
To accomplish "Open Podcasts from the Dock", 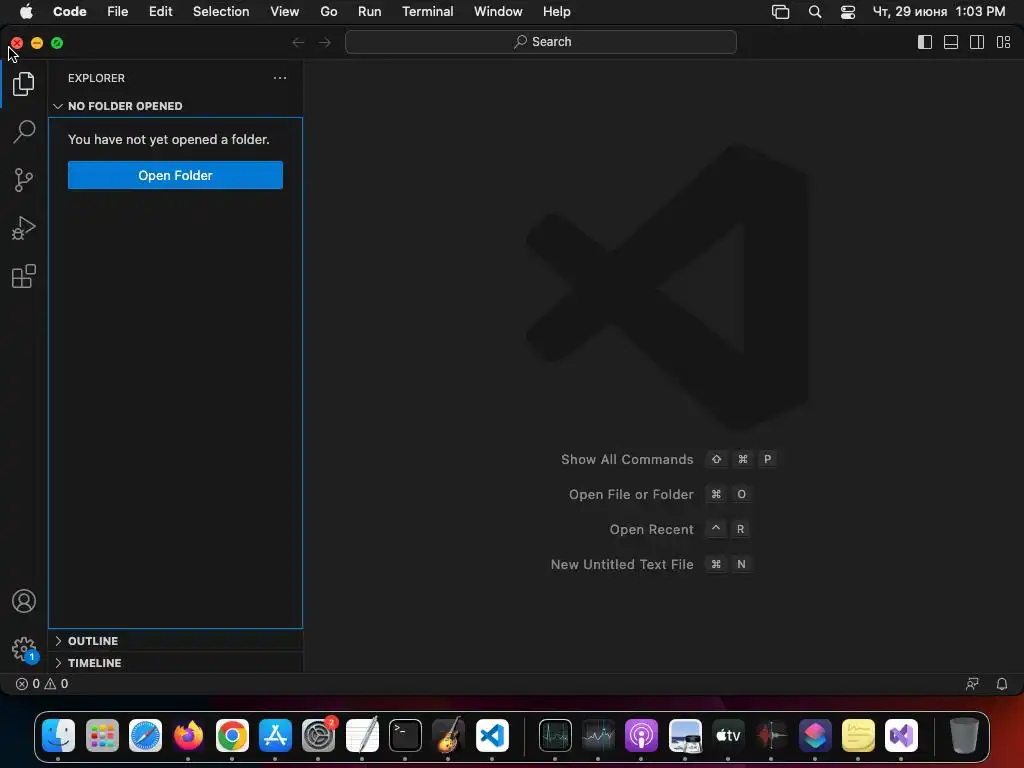I will (x=641, y=735).
